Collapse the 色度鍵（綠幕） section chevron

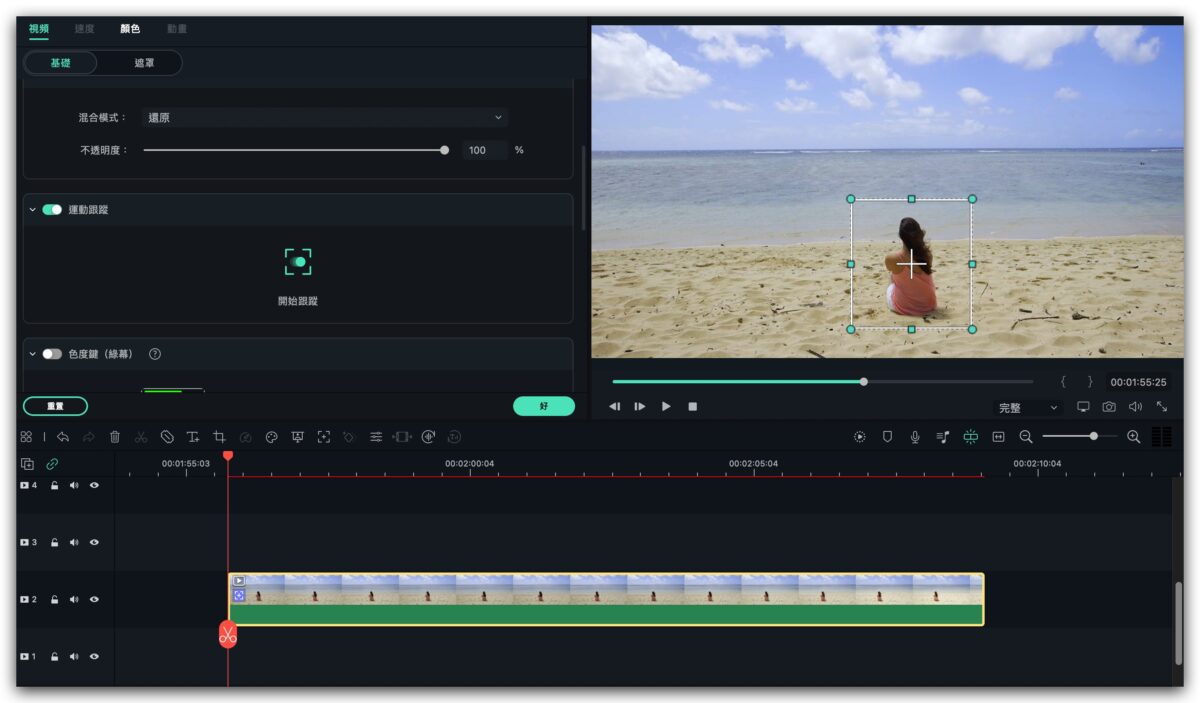coord(33,354)
